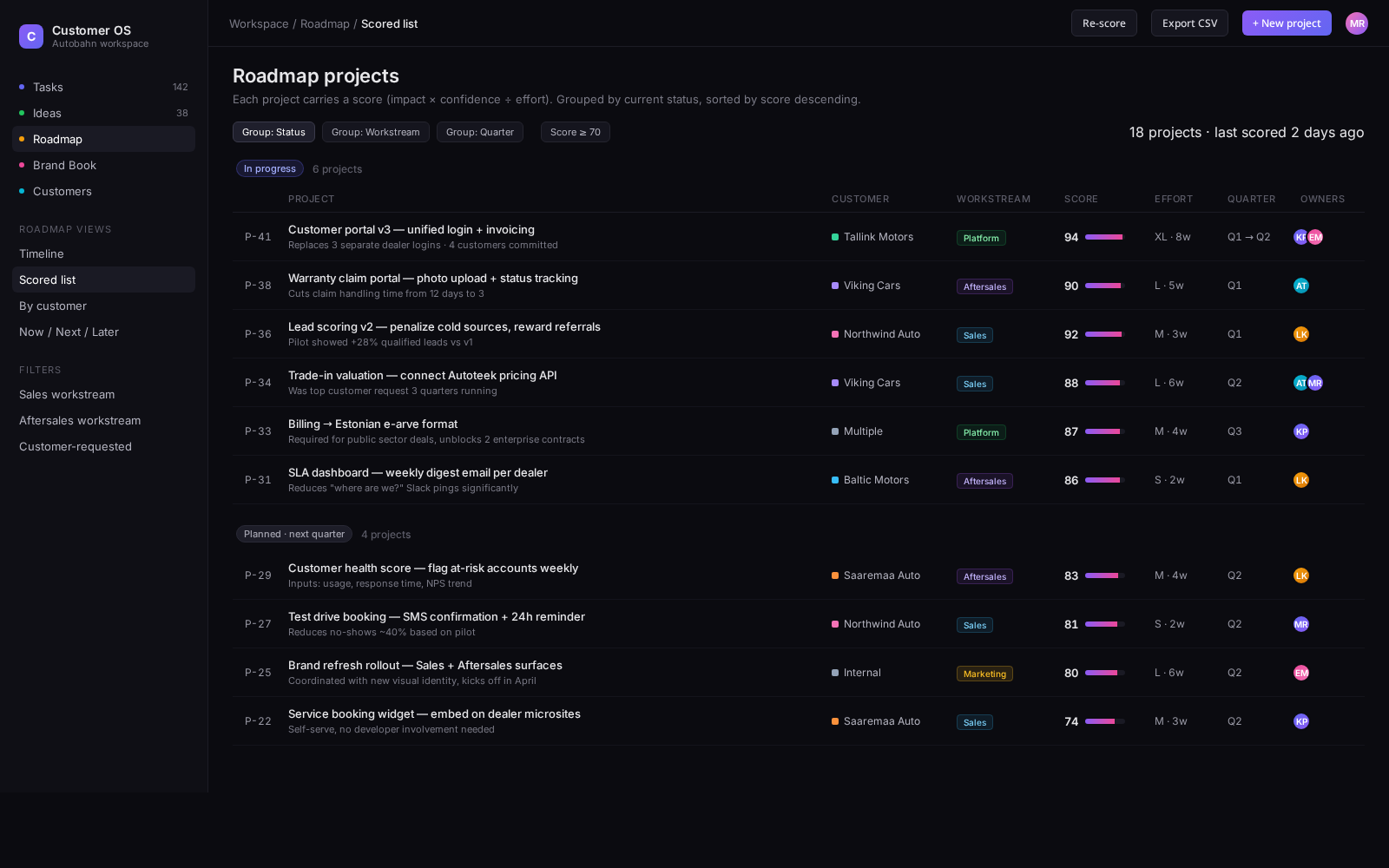Click the Marketing workstream tag
The width and height of the screenshot is (1389, 868).
click(x=984, y=674)
